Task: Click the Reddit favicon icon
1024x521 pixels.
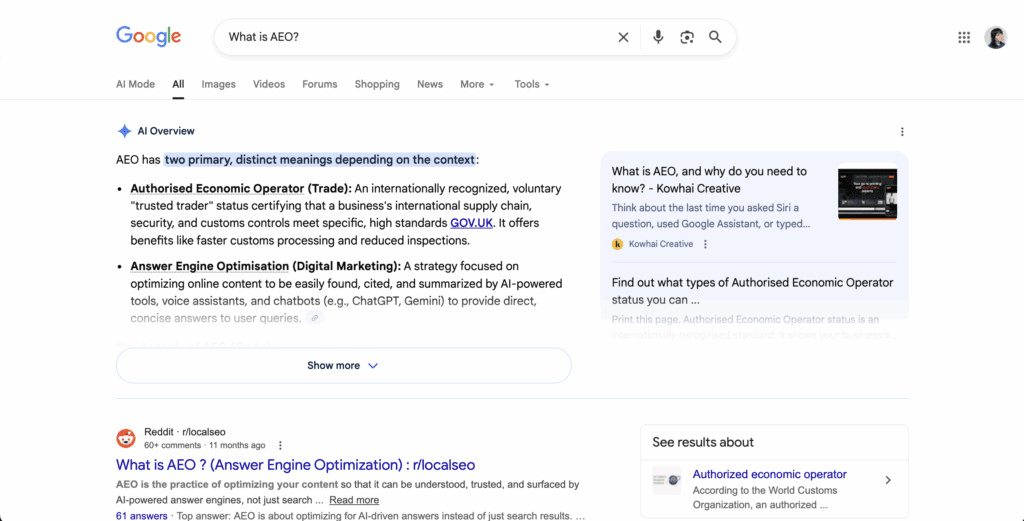Action: pos(125,438)
